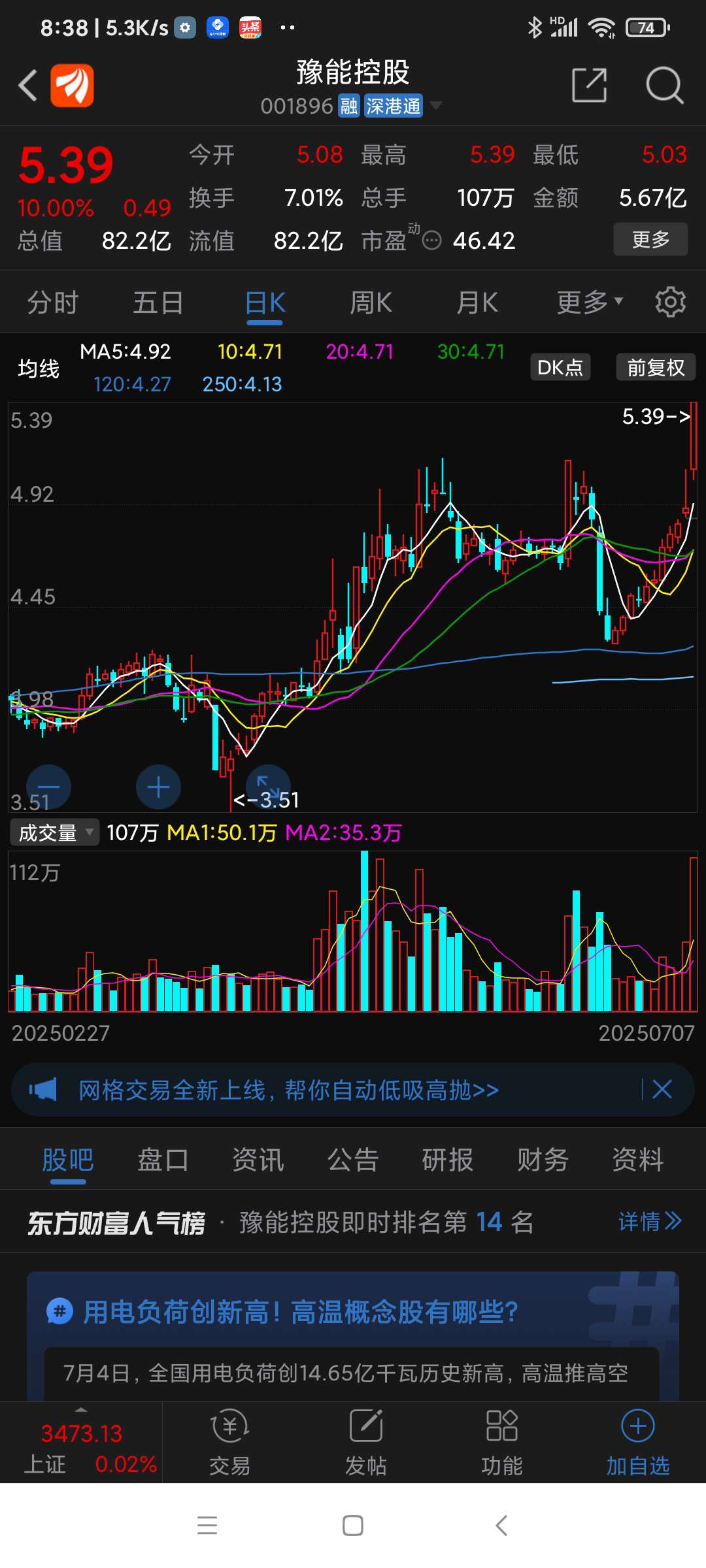Screen dimensions: 706x1568
Task: Switch the 前复权 adjustment mode
Action: click(656, 367)
